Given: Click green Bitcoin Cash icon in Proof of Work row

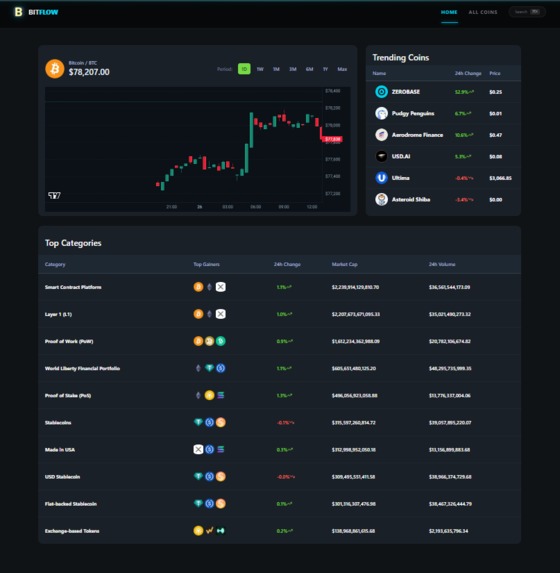Looking at the screenshot, I should [220, 341].
